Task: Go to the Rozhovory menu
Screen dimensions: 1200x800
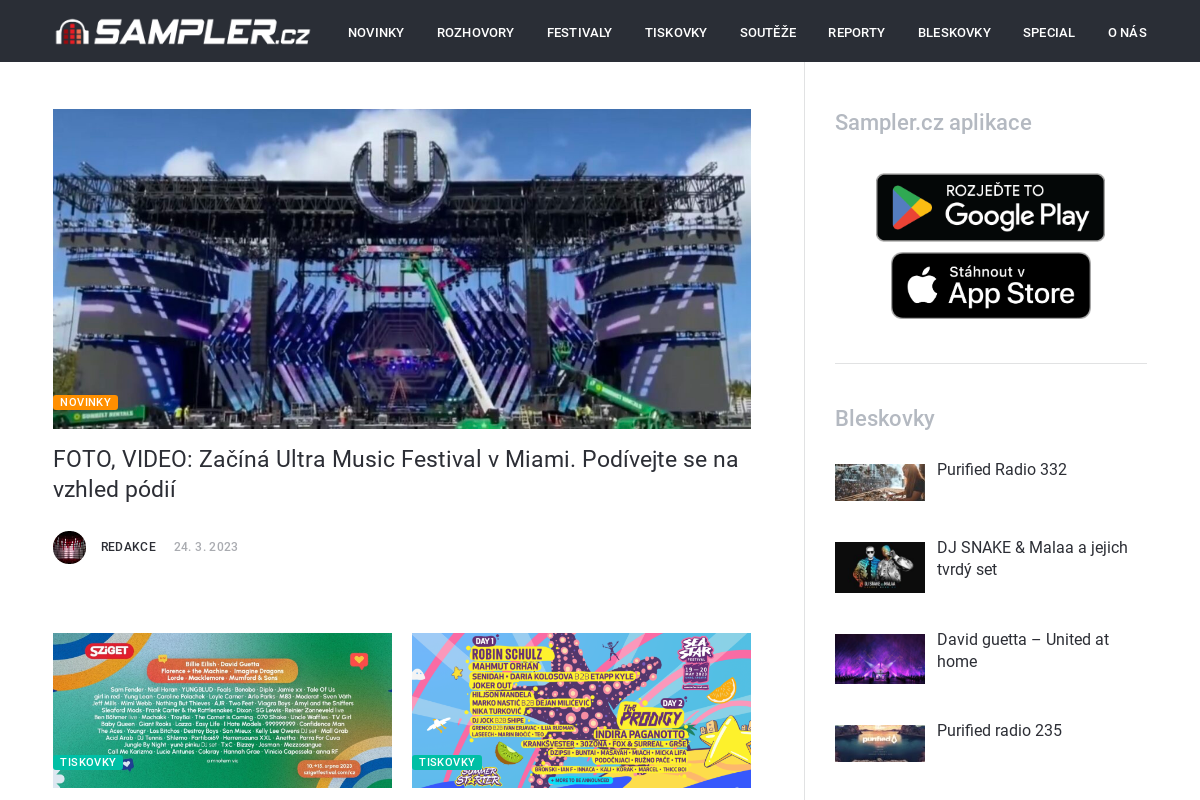Action: 475,32
